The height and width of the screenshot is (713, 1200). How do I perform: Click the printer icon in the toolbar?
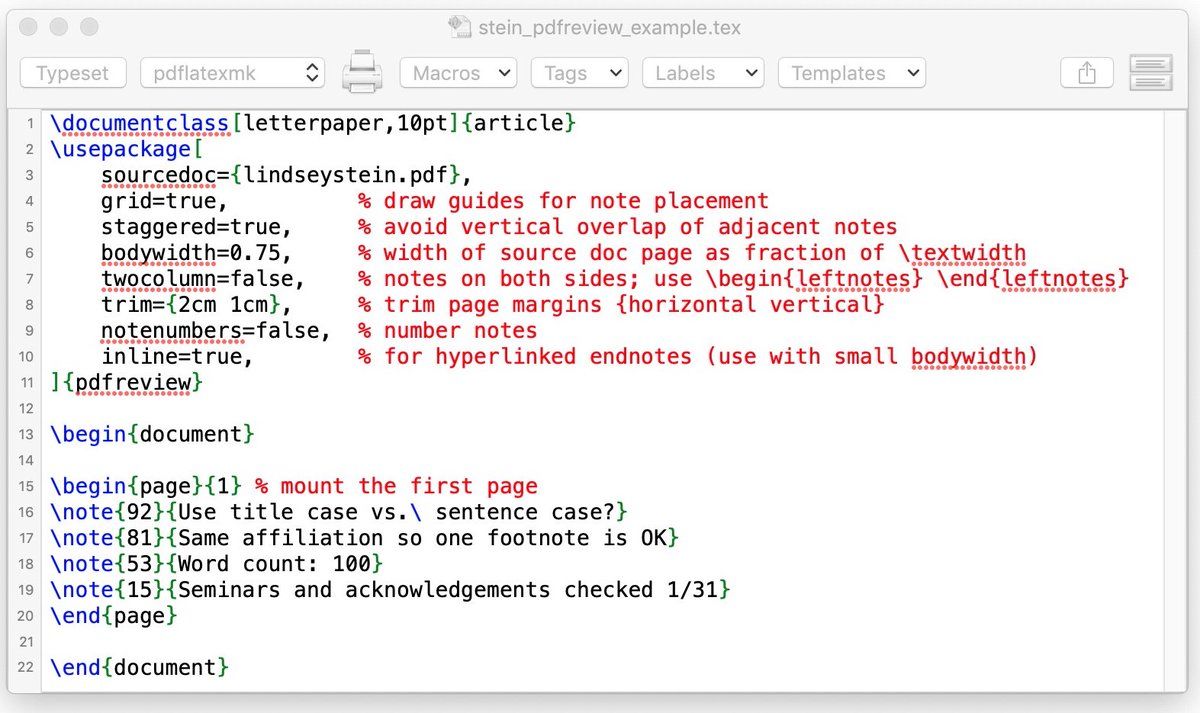[x=361, y=73]
